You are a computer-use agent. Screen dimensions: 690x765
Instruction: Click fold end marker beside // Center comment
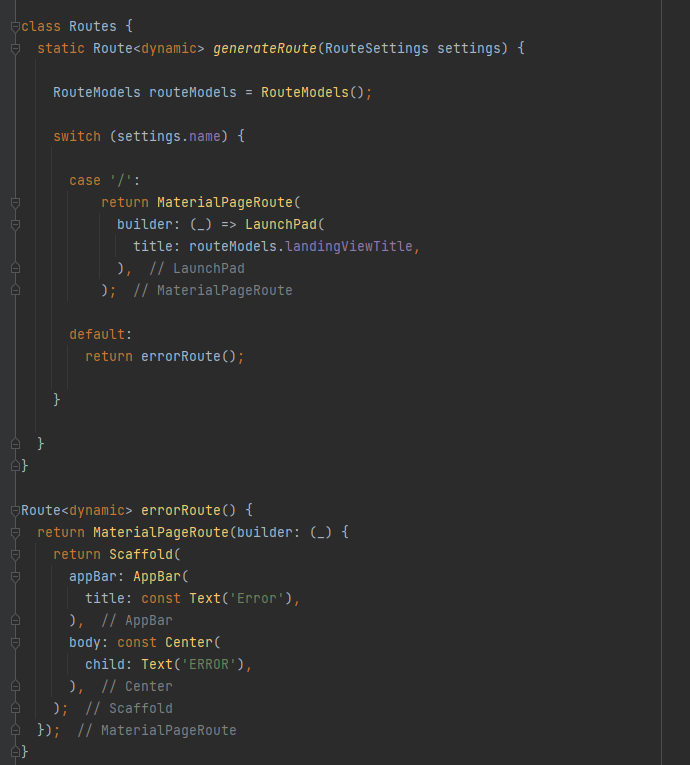point(15,686)
